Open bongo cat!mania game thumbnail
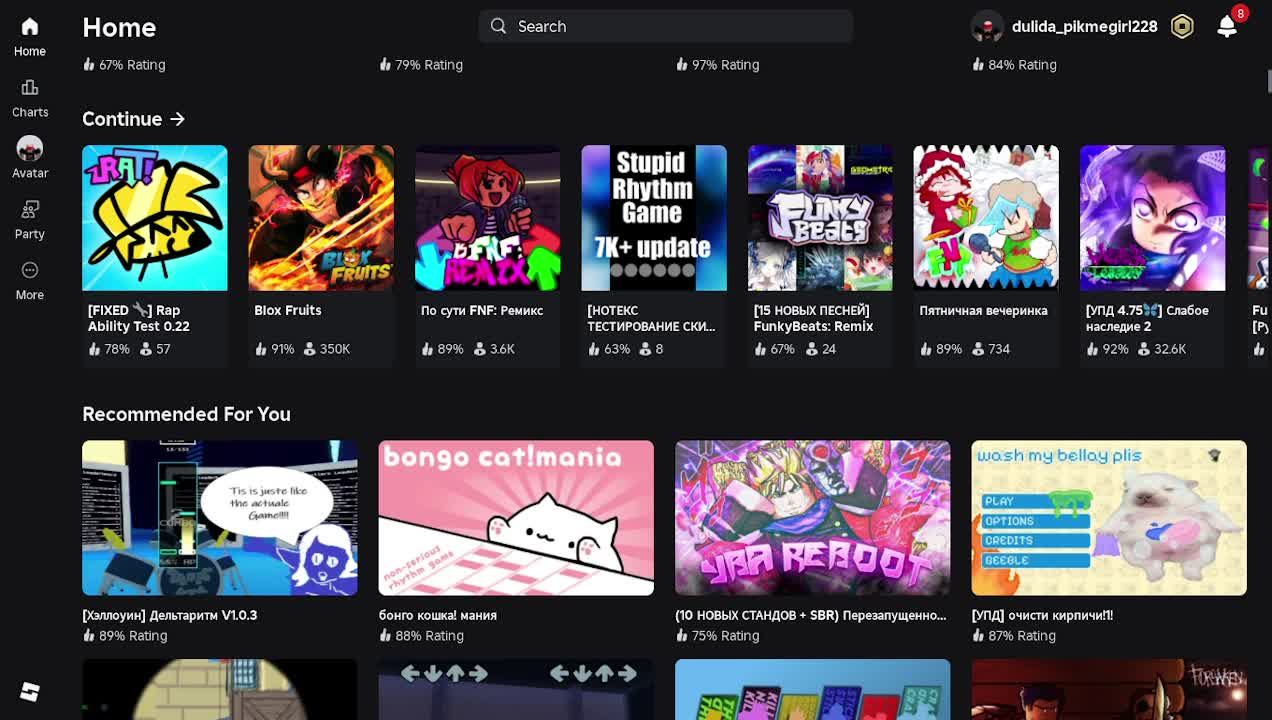This screenshot has width=1272, height=720. 516,518
